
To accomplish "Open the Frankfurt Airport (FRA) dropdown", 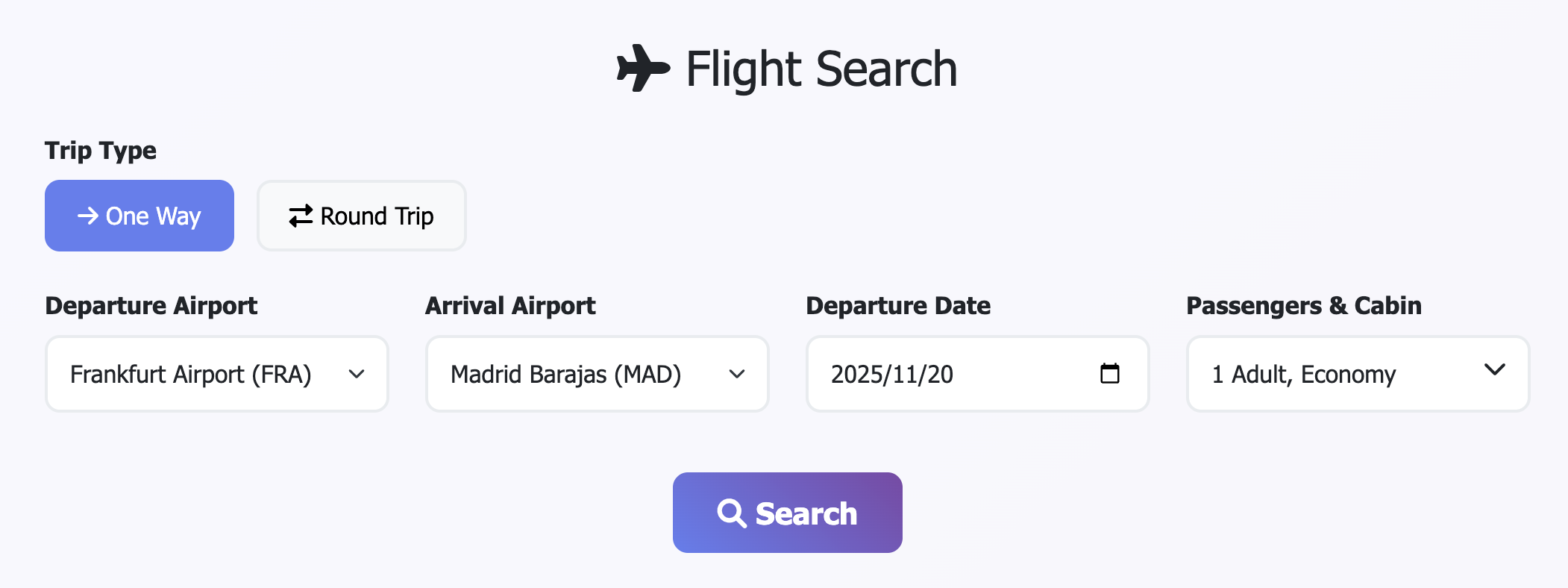I will (216, 374).
